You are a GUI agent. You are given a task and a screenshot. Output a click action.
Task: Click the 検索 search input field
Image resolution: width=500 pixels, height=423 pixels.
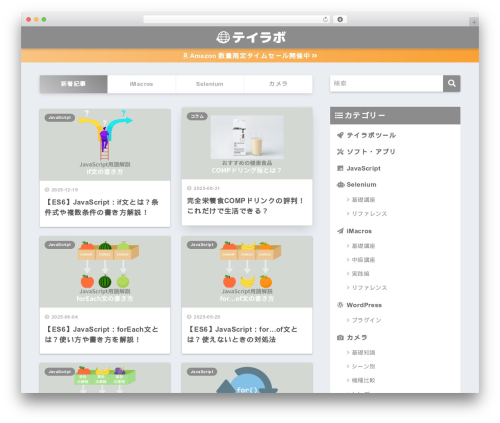click(386, 83)
